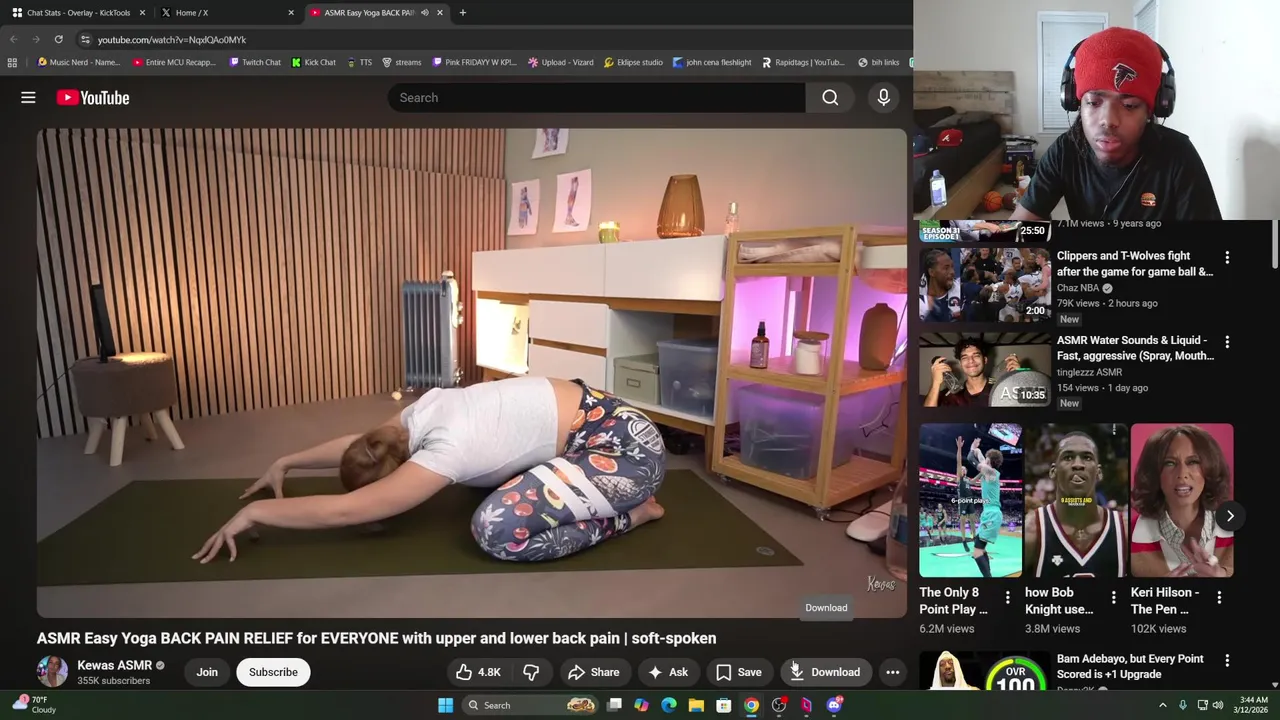
Task: Open options for how Bob Knight short
Action: pyautogui.click(x=1113, y=597)
